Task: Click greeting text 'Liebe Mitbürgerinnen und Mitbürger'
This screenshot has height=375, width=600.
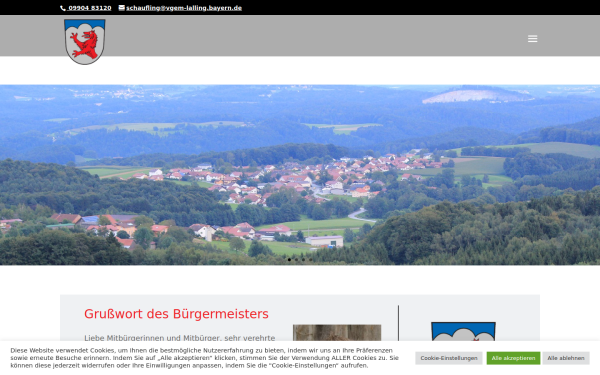Action: pos(153,338)
